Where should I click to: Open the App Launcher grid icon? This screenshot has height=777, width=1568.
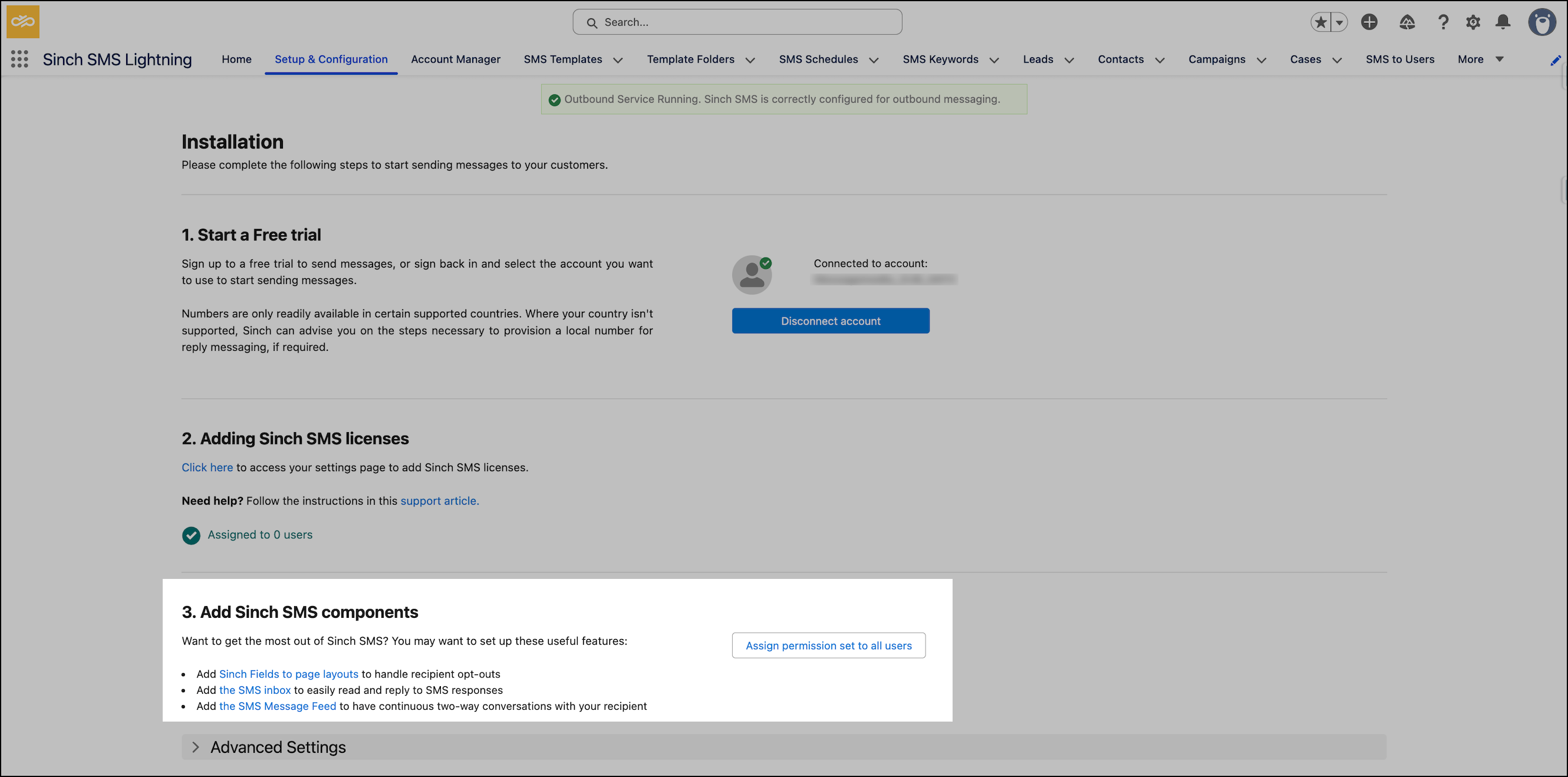[x=19, y=59]
